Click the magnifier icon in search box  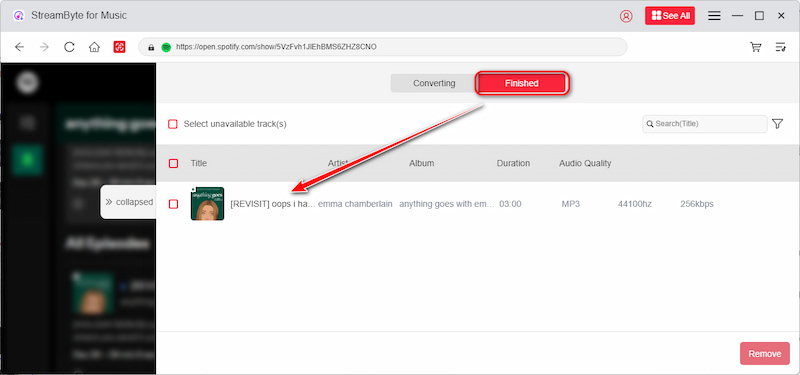coord(650,124)
